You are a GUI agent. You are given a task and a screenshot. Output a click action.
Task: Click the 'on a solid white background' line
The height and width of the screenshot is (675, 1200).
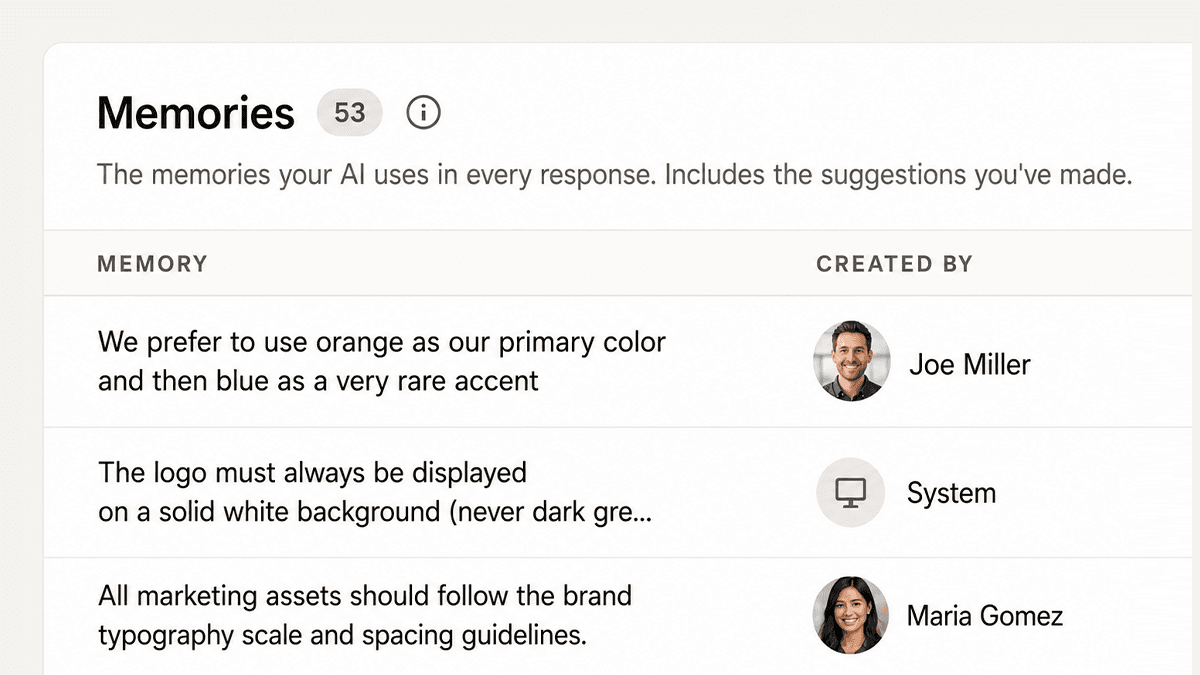click(x=269, y=512)
